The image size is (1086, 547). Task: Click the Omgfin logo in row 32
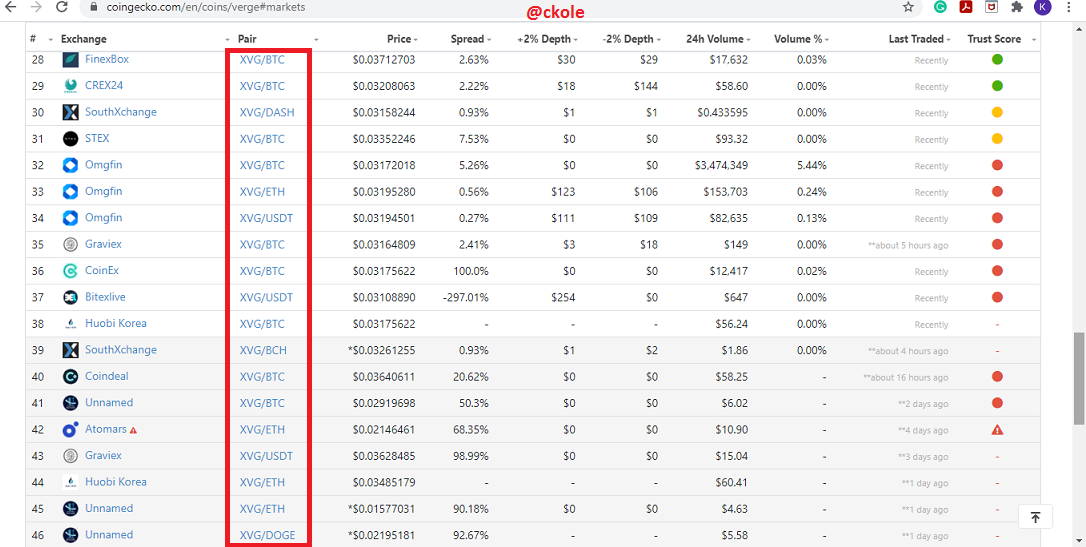pos(71,165)
